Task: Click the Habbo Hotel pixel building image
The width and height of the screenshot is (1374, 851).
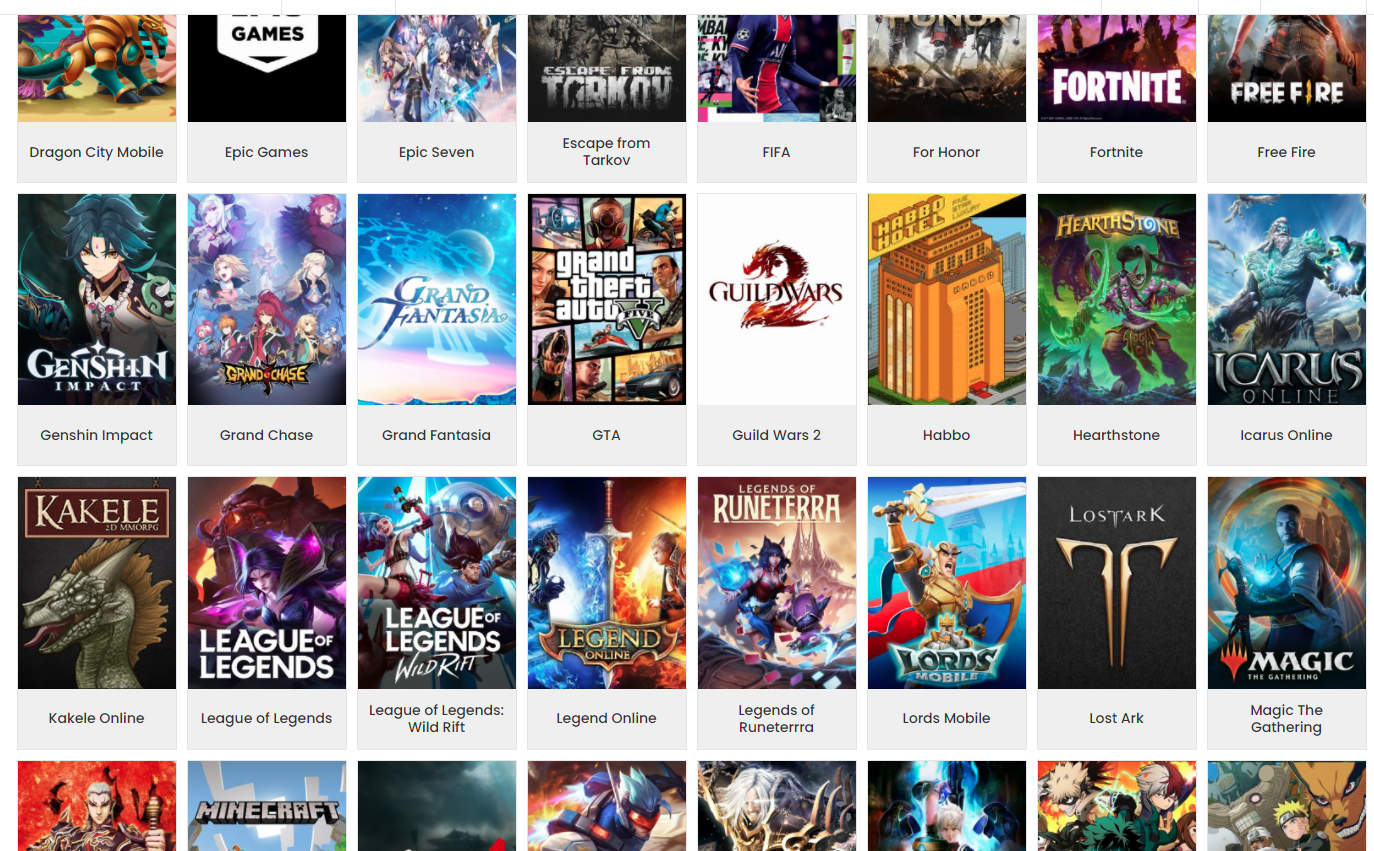Action: (947, 299)
